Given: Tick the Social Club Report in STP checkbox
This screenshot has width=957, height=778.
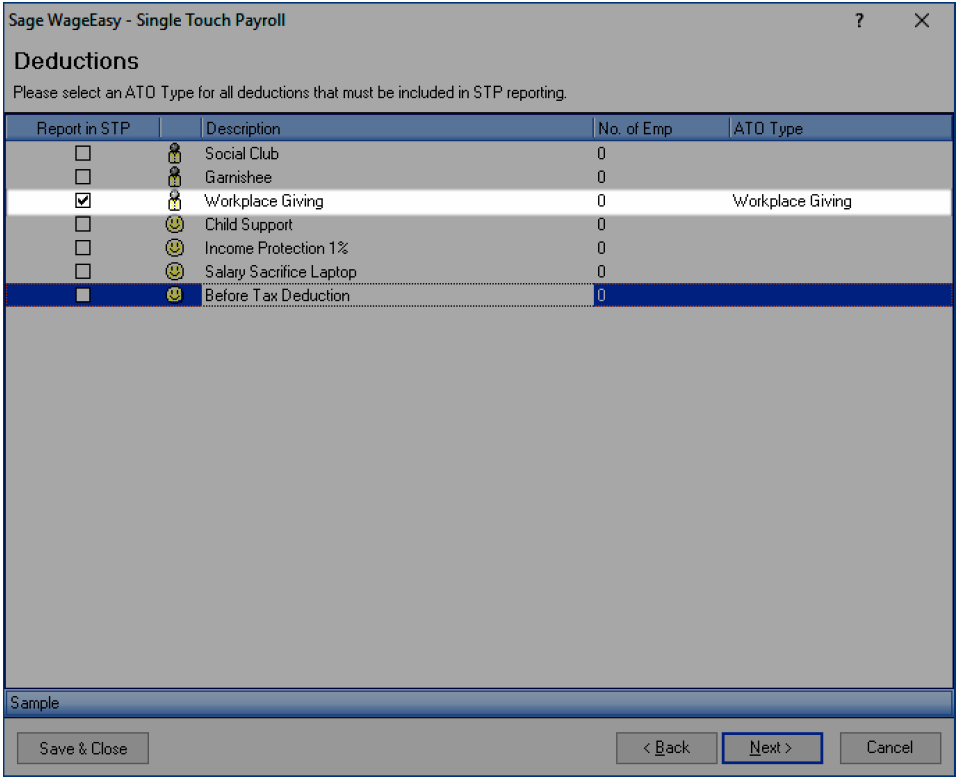Looking at the screenshot, I should [83, 153].
